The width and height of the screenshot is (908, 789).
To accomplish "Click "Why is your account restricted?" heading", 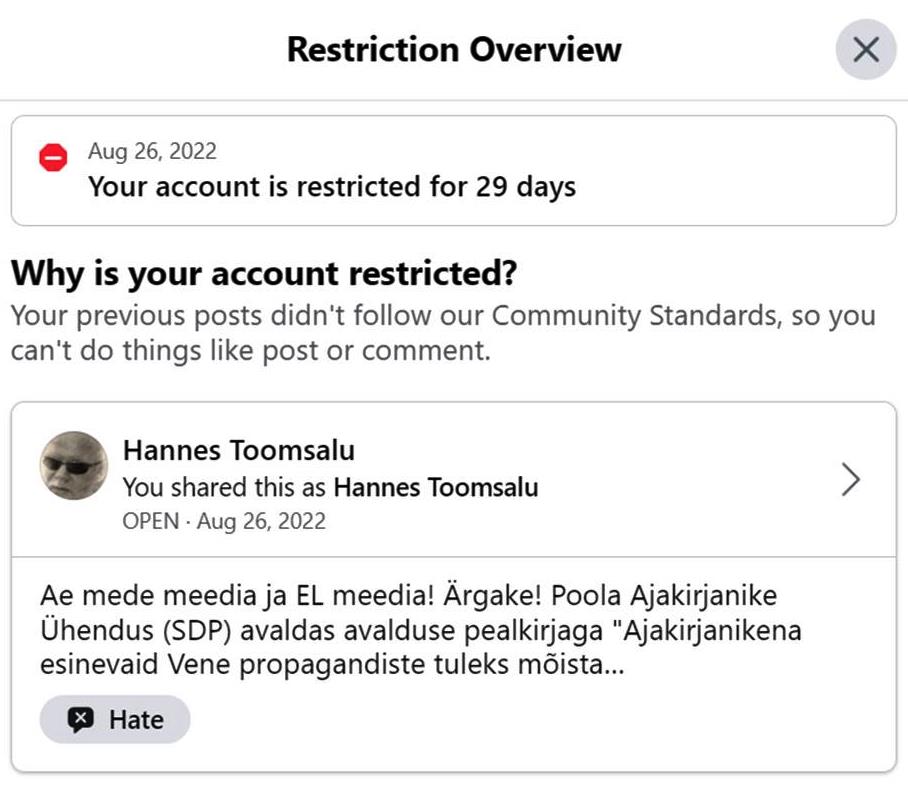I will [262, 272].
